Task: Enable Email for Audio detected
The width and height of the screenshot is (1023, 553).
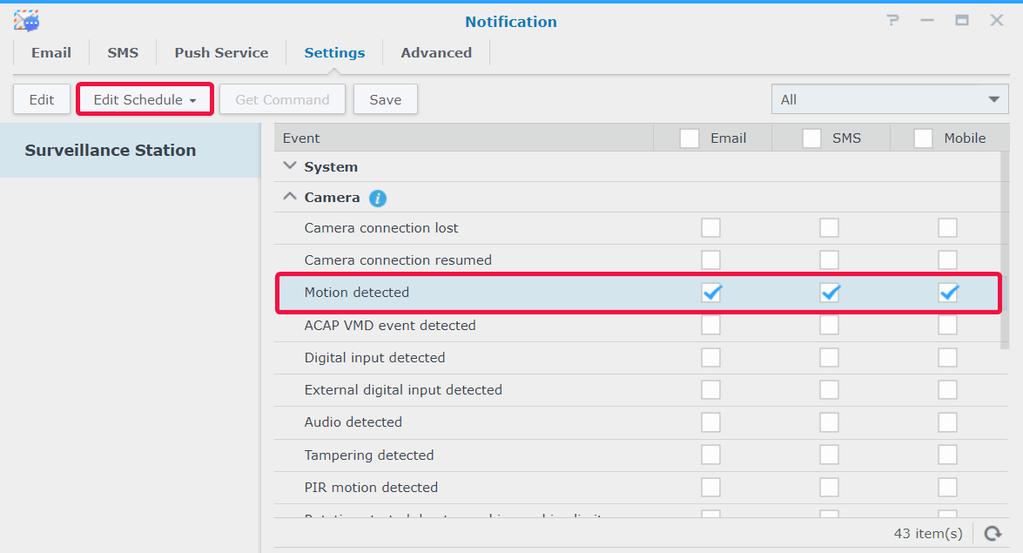Action: click(711, 422)
